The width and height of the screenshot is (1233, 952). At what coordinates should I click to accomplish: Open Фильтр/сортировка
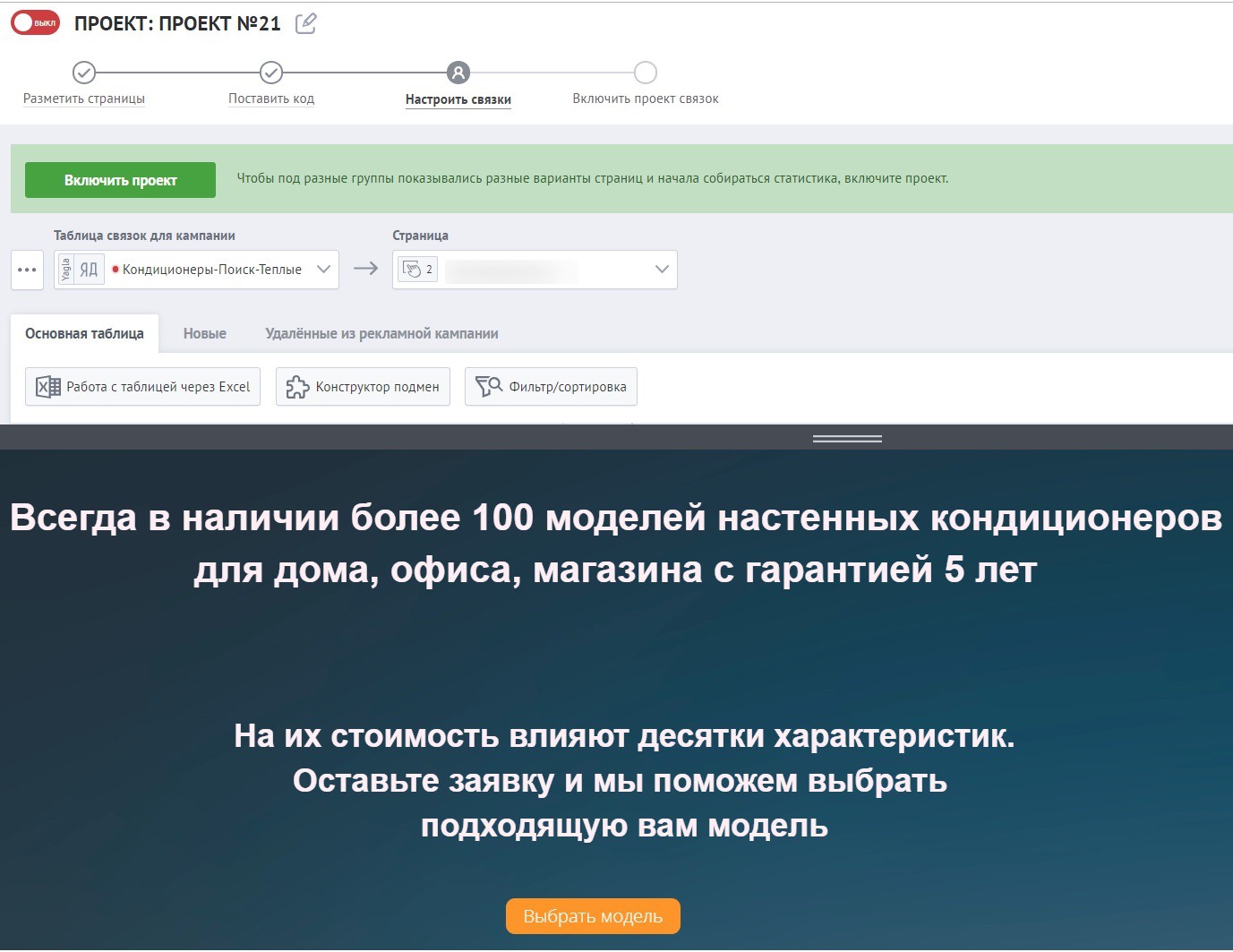551,387
